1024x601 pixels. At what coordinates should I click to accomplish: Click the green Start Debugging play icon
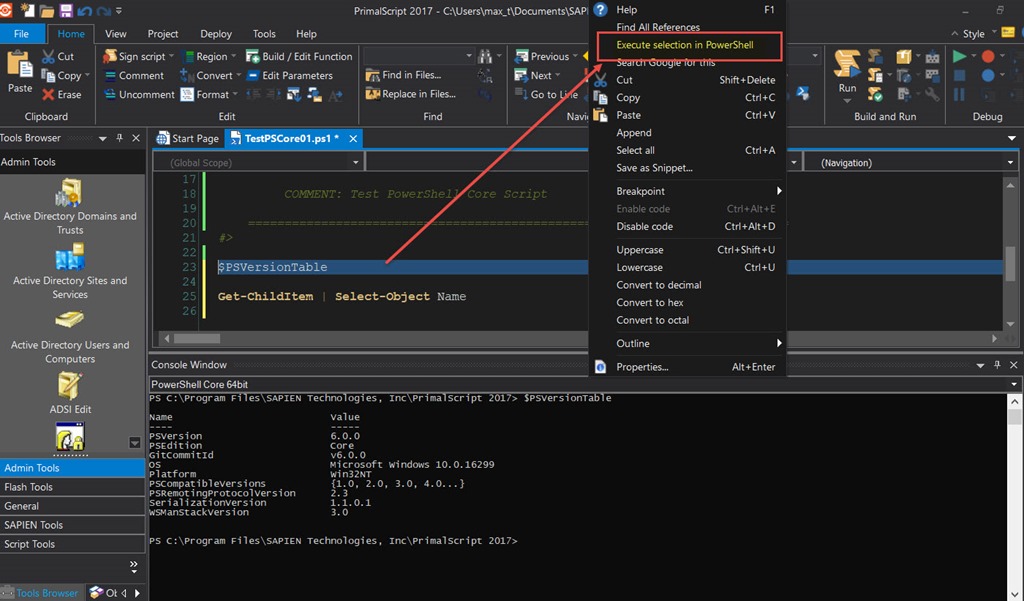(x=959, y=56)
